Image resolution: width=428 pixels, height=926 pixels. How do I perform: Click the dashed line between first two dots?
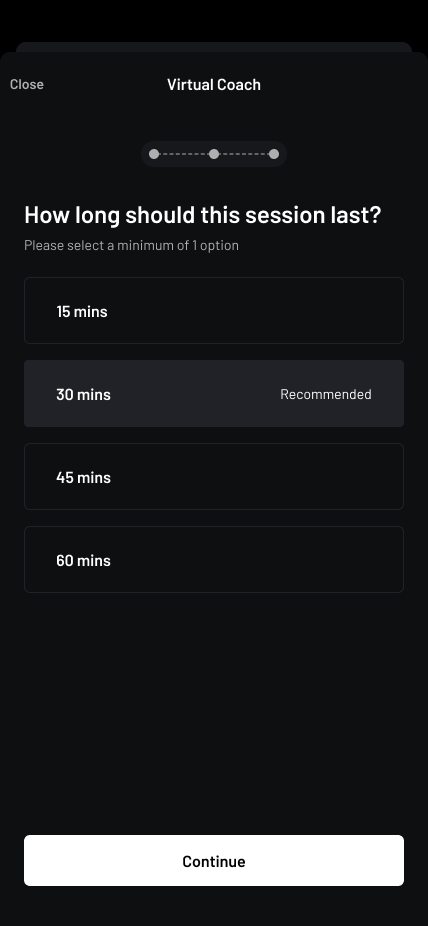[184, 154]
